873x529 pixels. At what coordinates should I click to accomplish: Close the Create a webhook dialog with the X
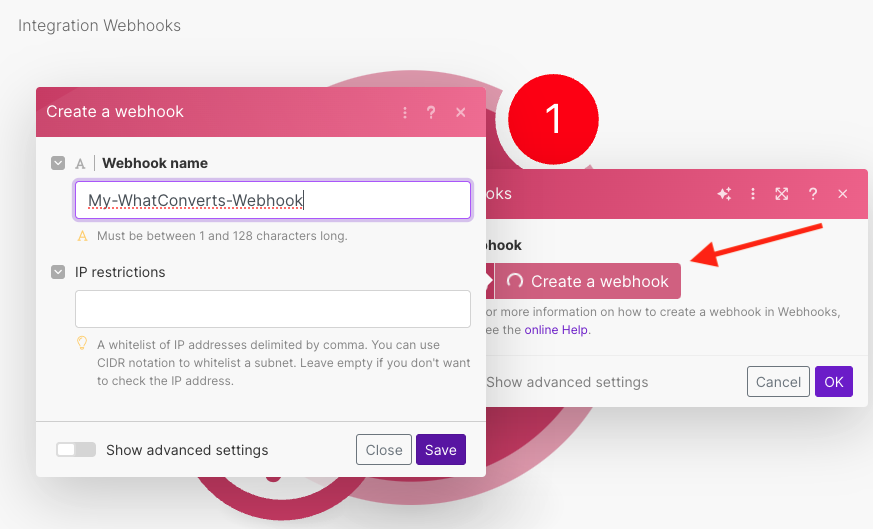tap(460, 112)
